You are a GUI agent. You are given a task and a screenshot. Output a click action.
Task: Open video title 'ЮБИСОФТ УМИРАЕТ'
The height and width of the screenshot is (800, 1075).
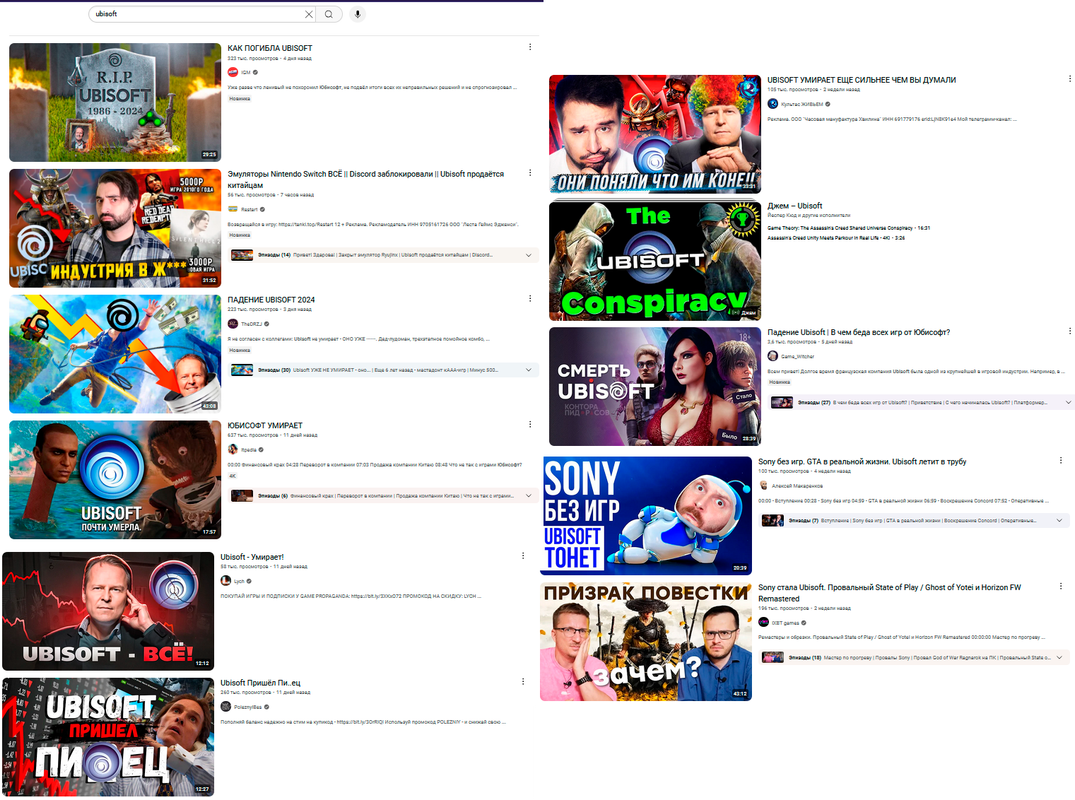click(x=265, y=425)
